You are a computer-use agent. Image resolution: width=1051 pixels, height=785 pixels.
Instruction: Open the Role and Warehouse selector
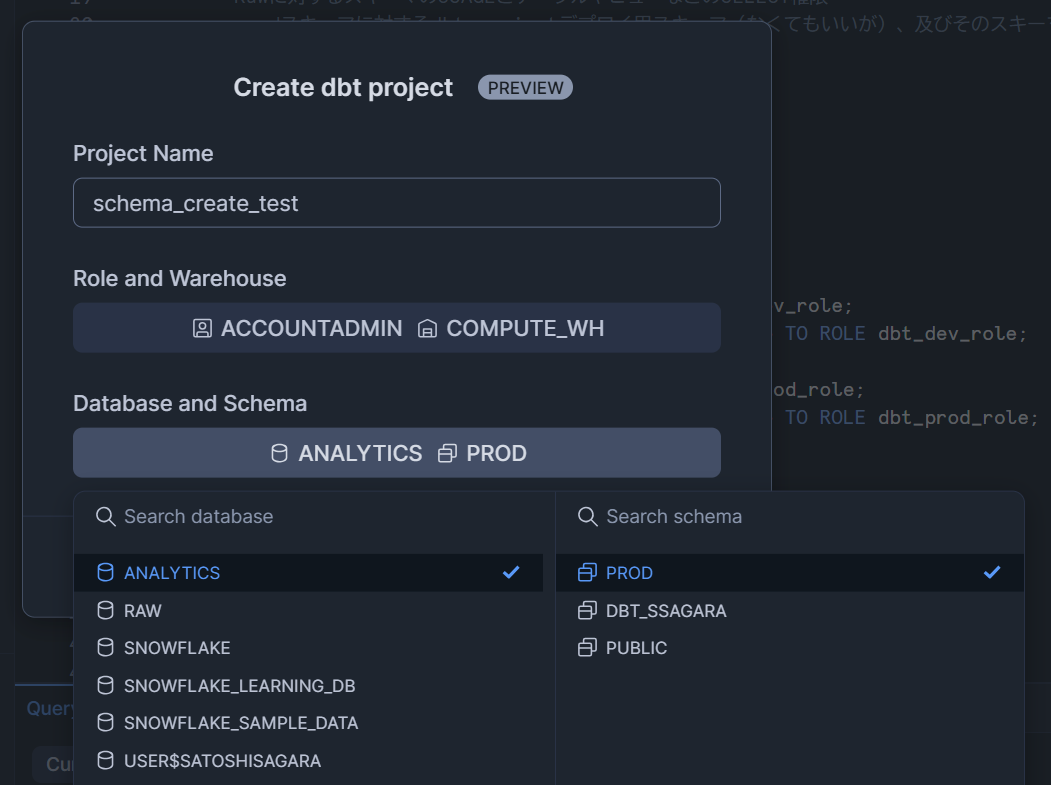tap(397, 328)
